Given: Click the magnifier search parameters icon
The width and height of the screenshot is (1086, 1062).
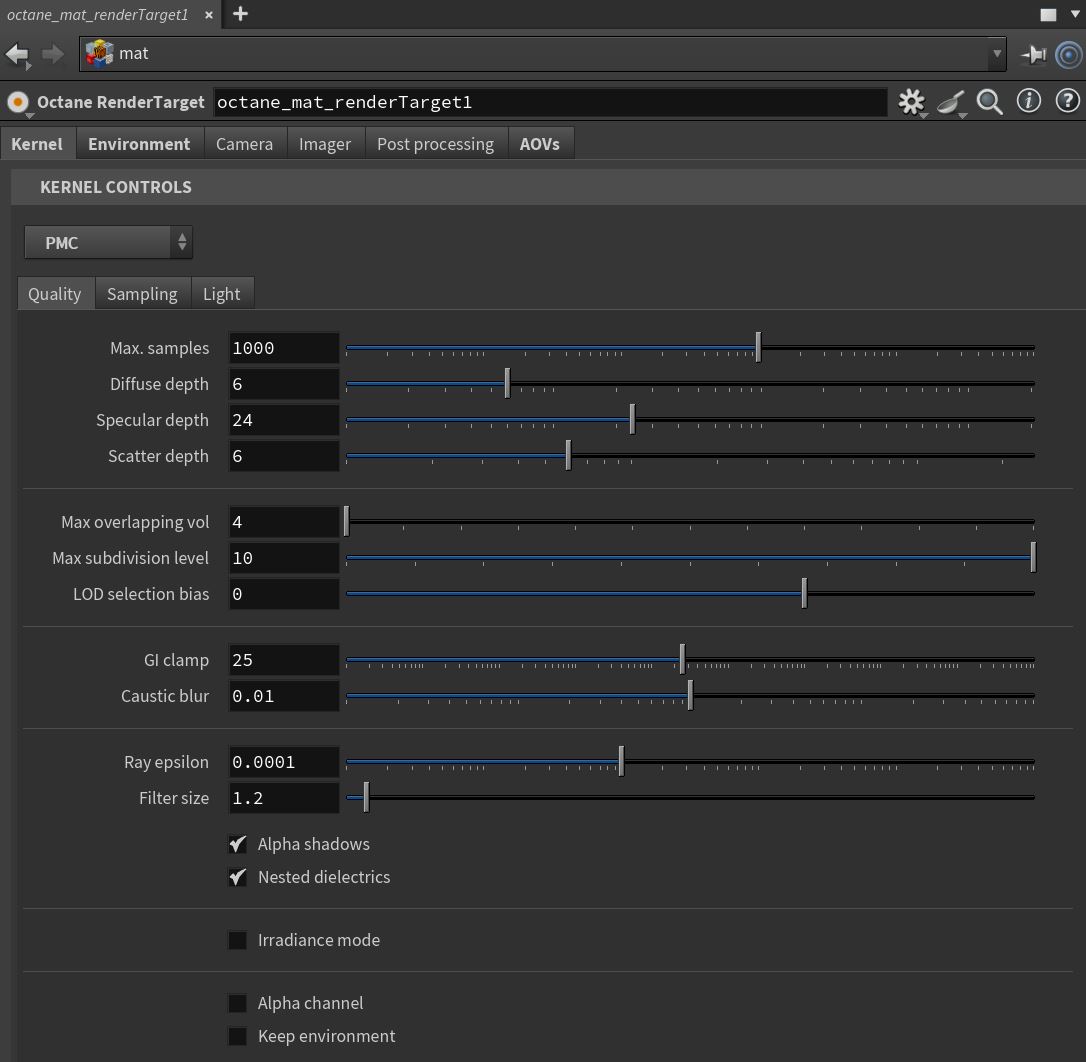Looking at the screenshot, I should pyautogui.click(x=990, y=102).
